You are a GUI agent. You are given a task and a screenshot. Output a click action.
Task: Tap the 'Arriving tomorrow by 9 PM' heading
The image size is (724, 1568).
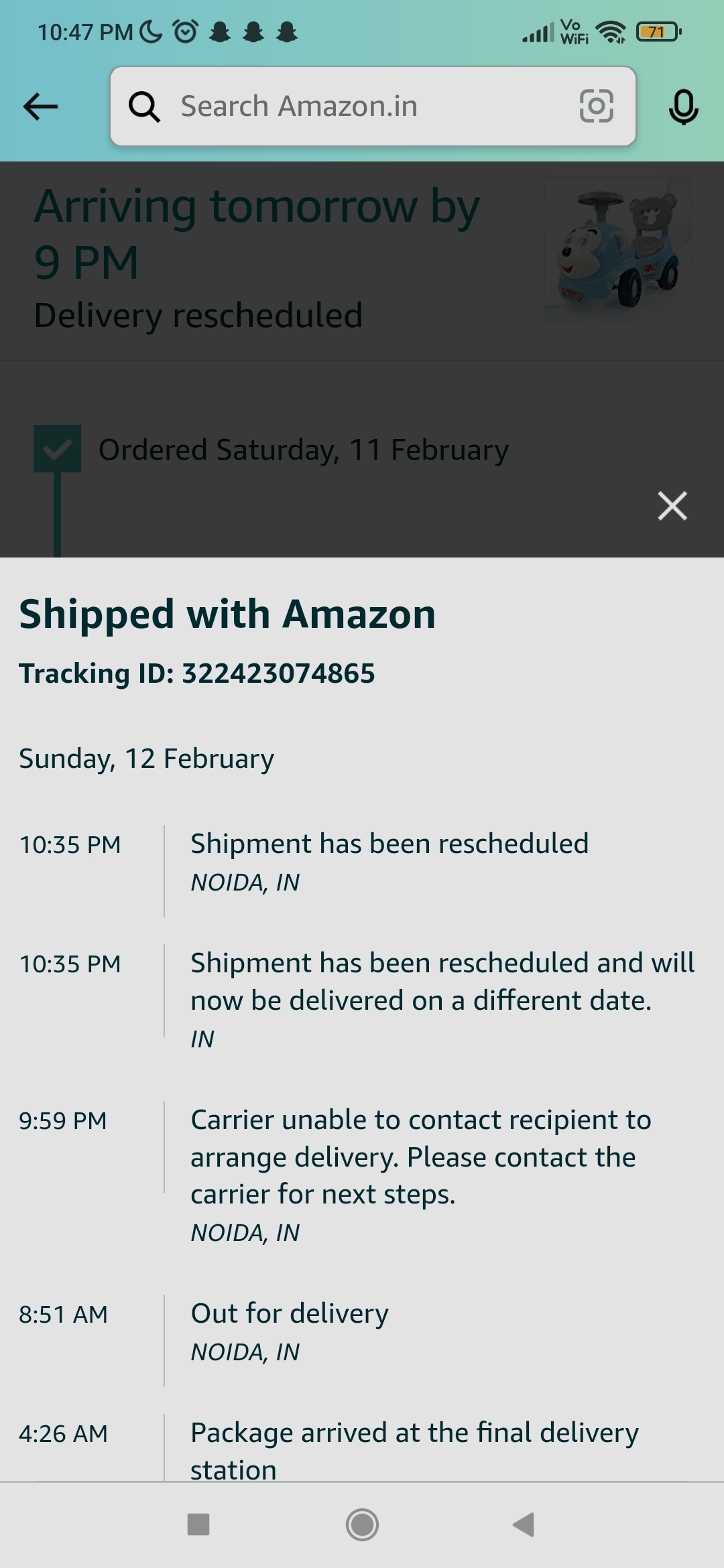click(x=257, y=233)
